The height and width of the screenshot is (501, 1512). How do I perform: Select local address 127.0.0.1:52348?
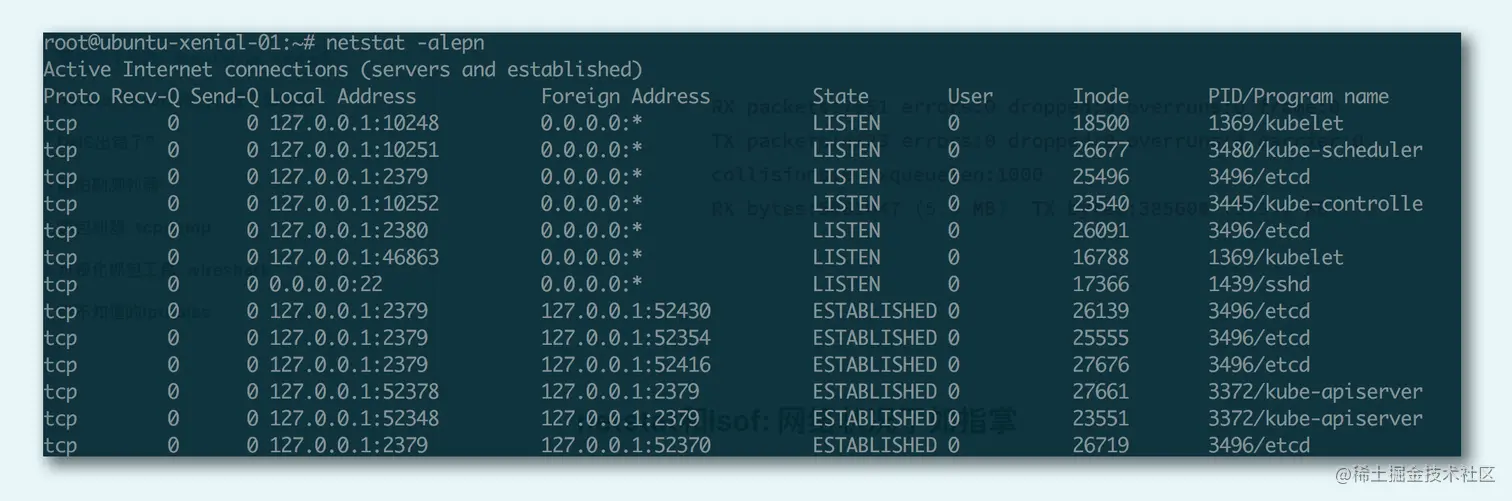[354, 419]
